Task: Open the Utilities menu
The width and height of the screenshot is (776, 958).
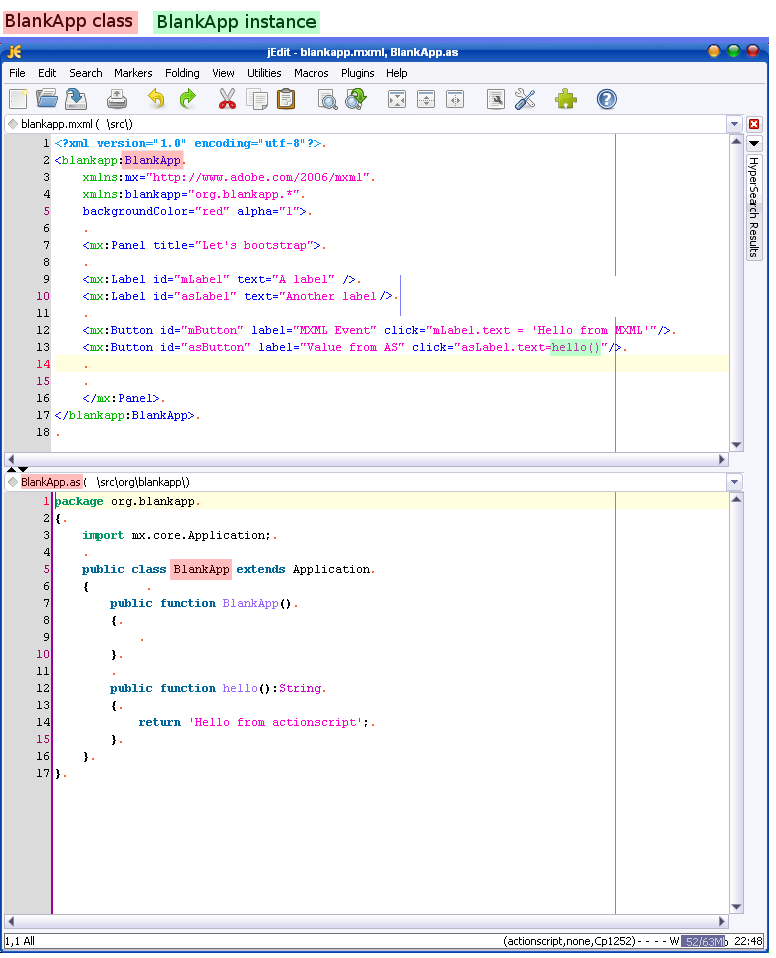Action: (264, 73)
